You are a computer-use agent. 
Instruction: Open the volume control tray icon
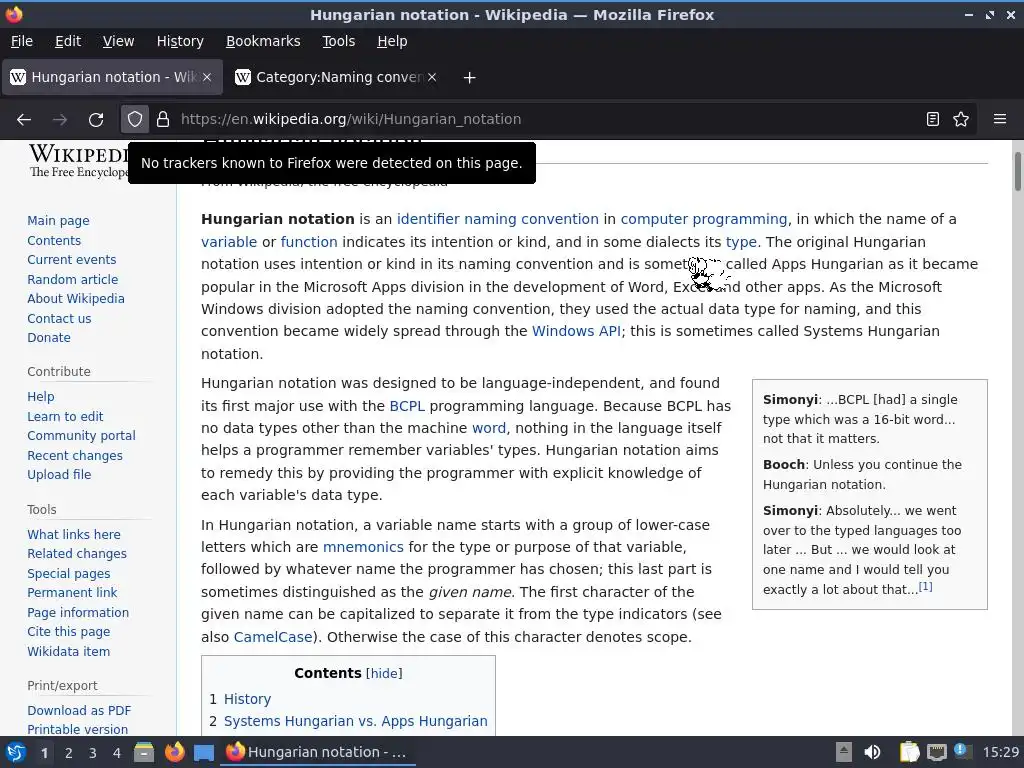[x=872, y=752]
